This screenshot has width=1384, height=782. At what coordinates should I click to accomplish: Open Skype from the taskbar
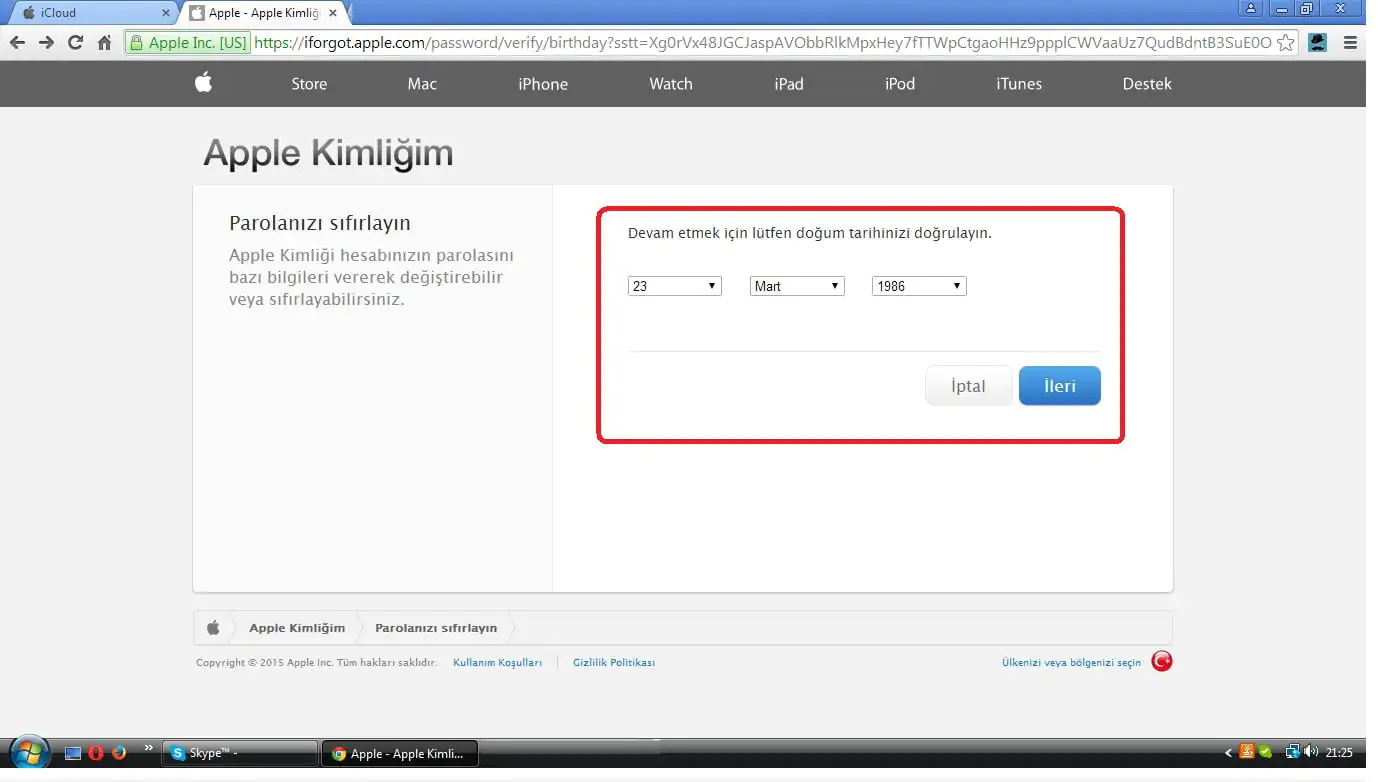click(x=238, y=752)
